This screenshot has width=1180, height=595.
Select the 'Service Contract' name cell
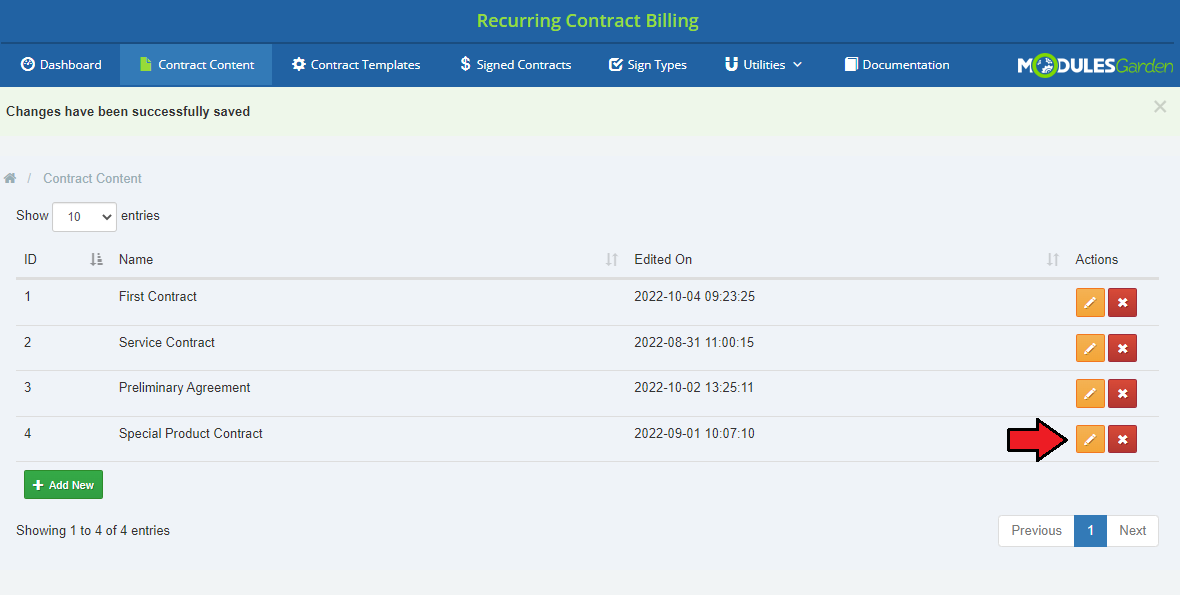coord(166,342)
